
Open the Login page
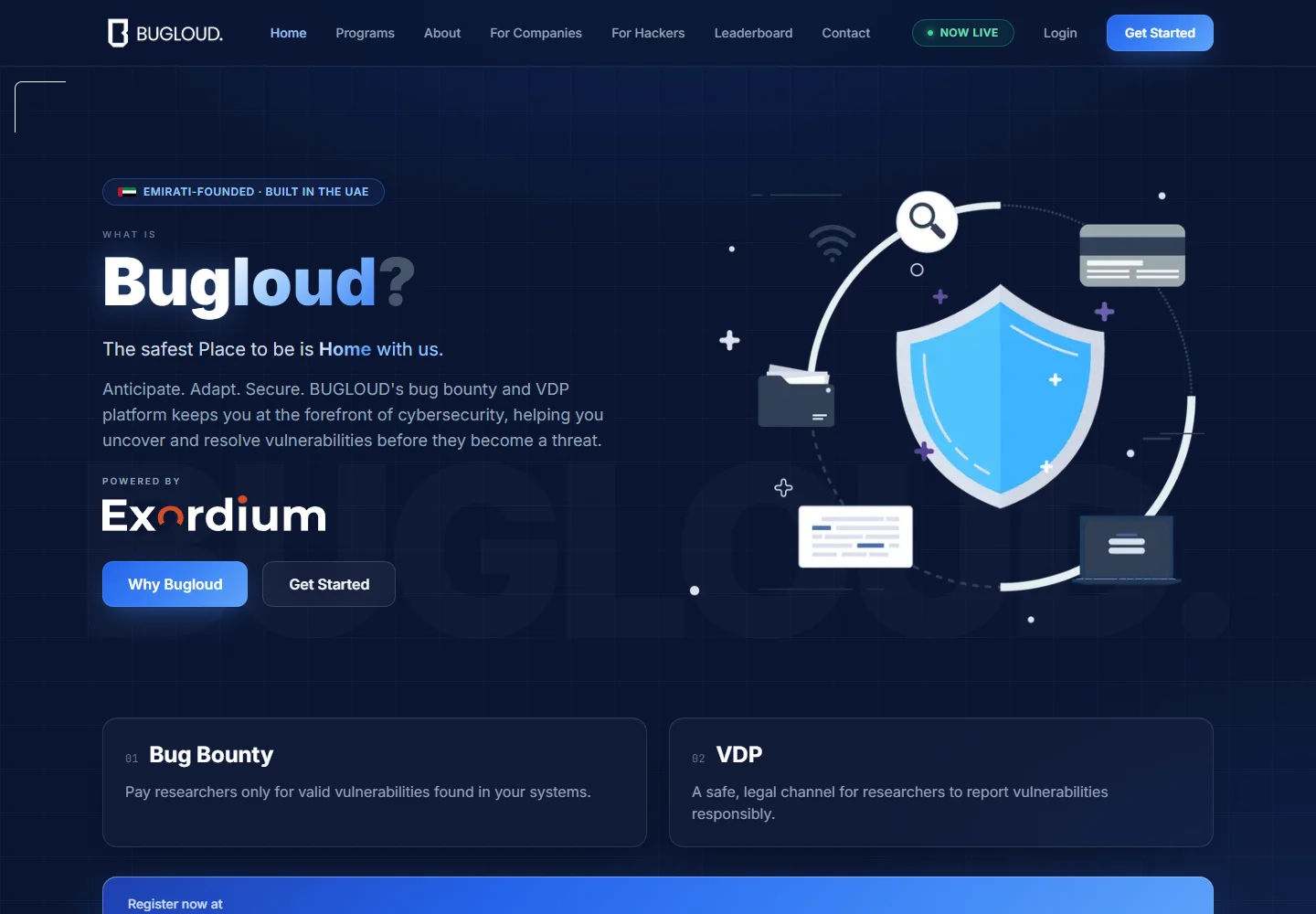click(x=1060, y=33)
